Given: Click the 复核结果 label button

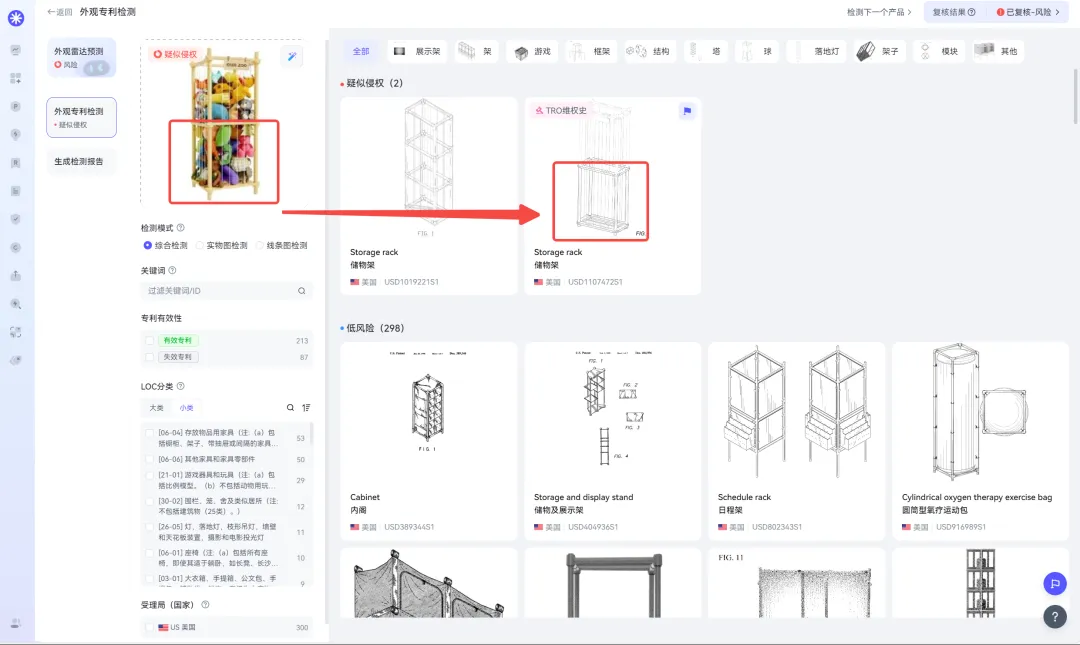Looking at the screenshot, I should pos(954,12).
